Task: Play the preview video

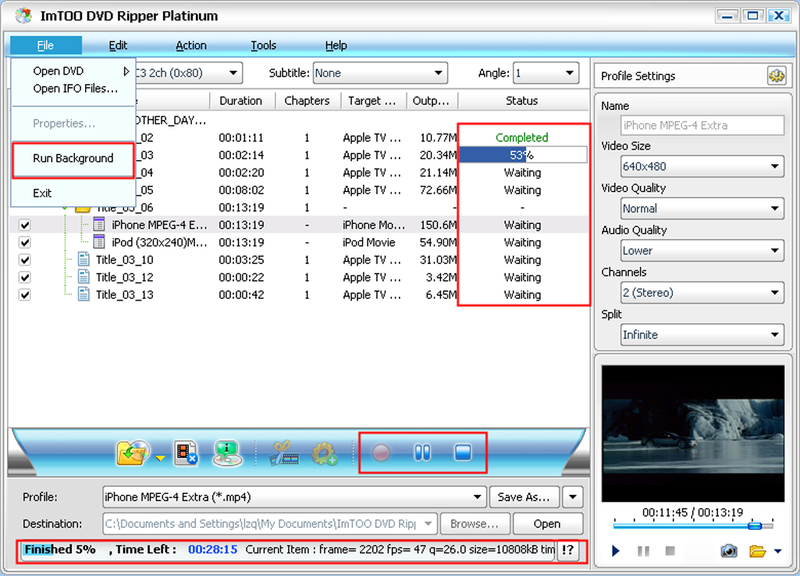Action: [616, 551]
